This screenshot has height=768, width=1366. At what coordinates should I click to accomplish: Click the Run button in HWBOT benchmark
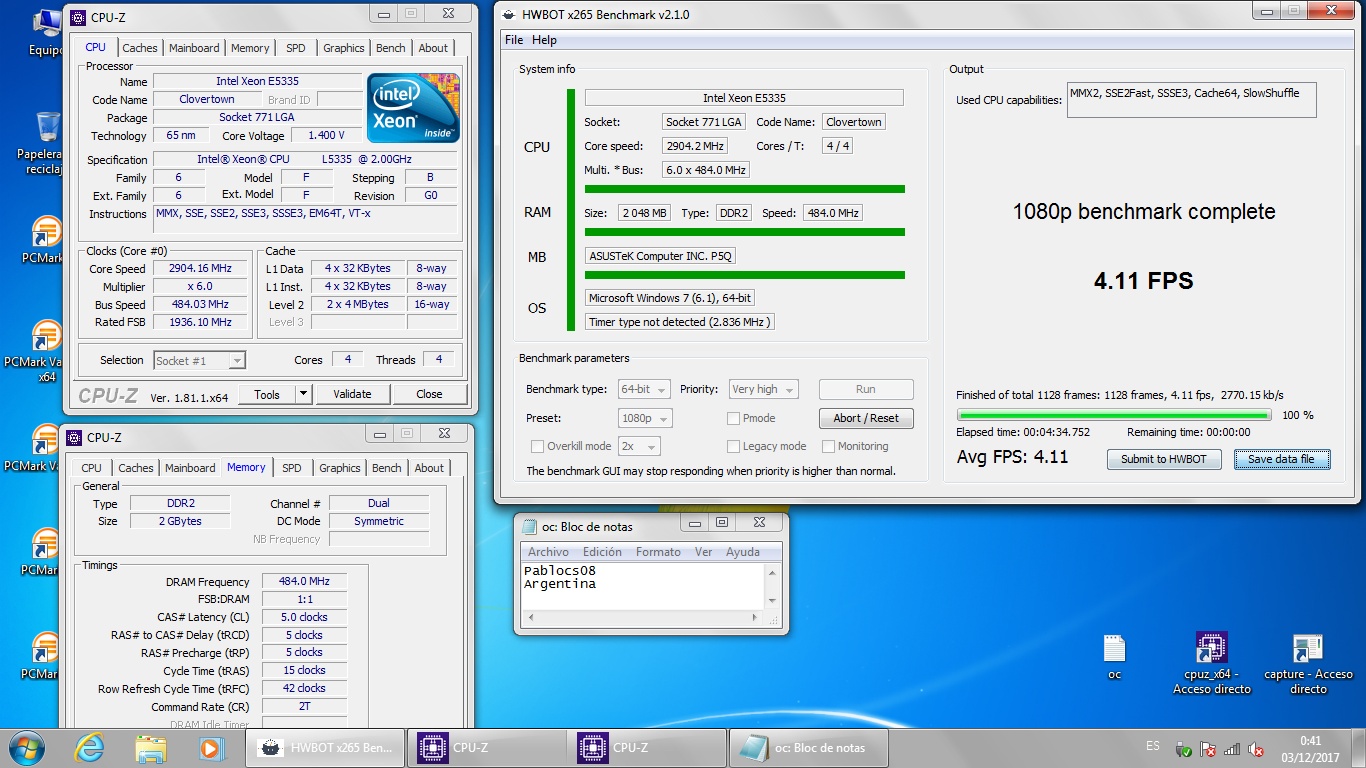(866, 390)
